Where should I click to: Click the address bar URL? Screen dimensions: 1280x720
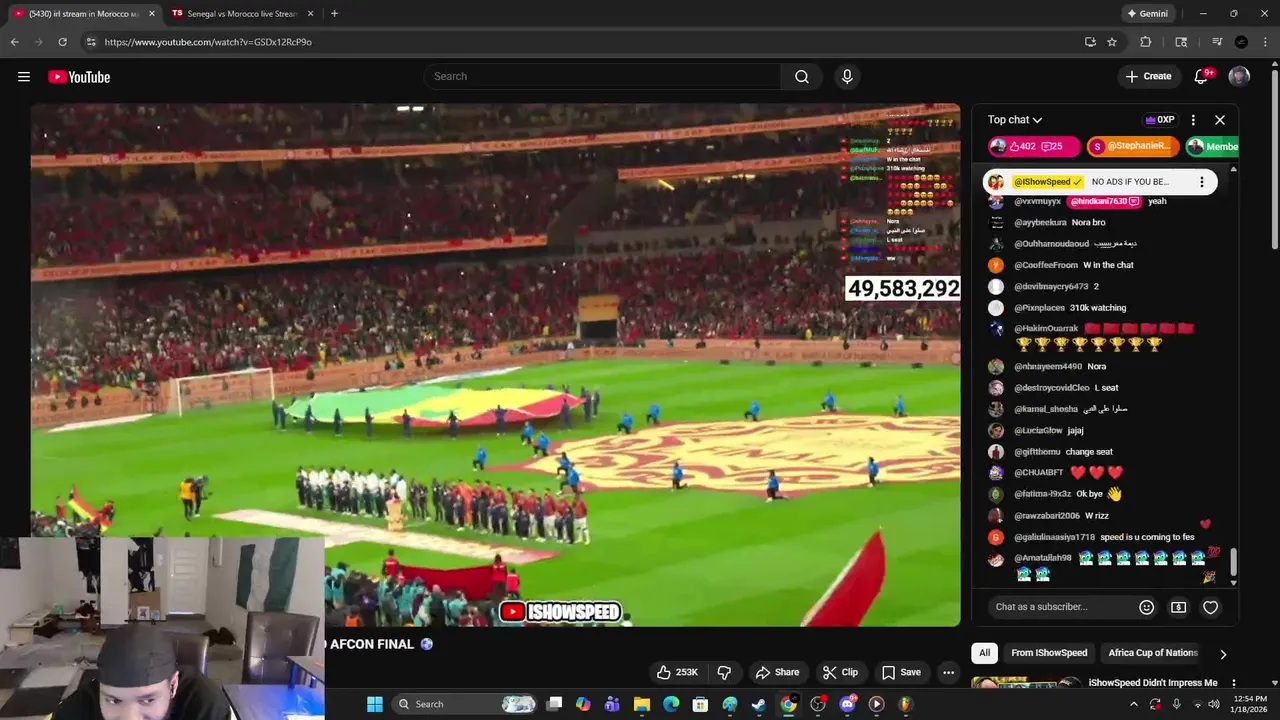208,42
